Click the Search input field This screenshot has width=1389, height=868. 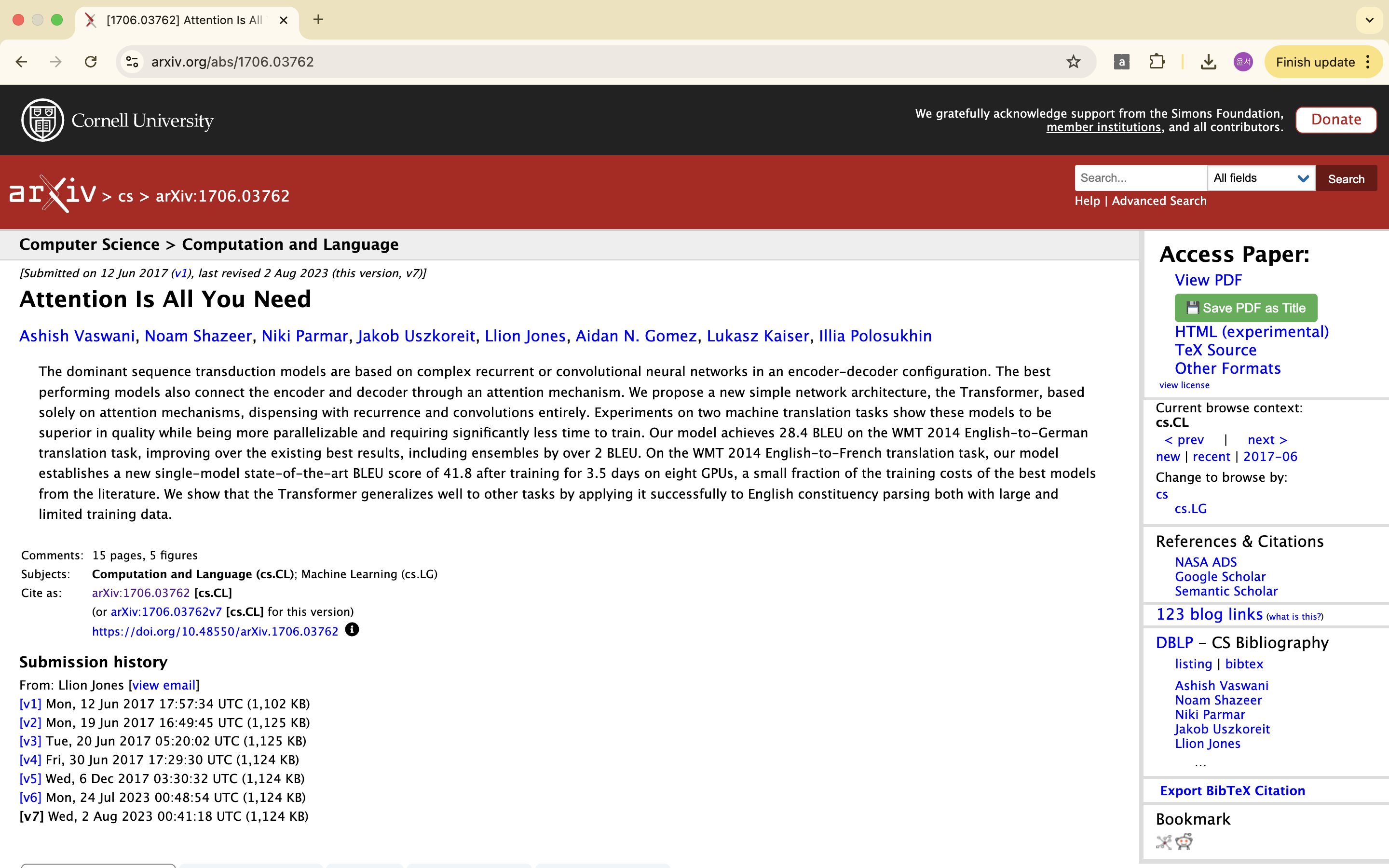1141,178
